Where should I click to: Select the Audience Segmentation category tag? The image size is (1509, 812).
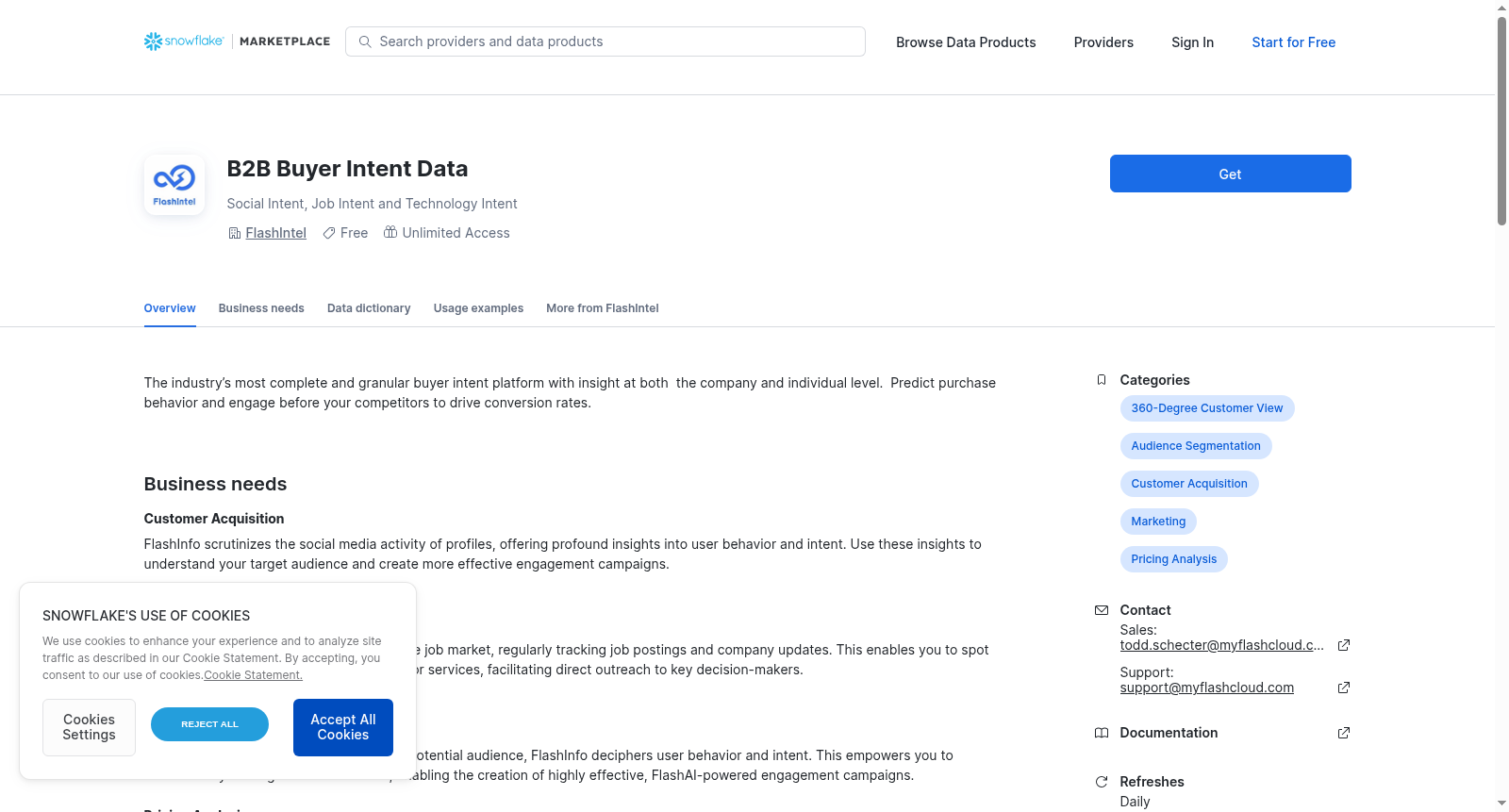click(1196, 446)
